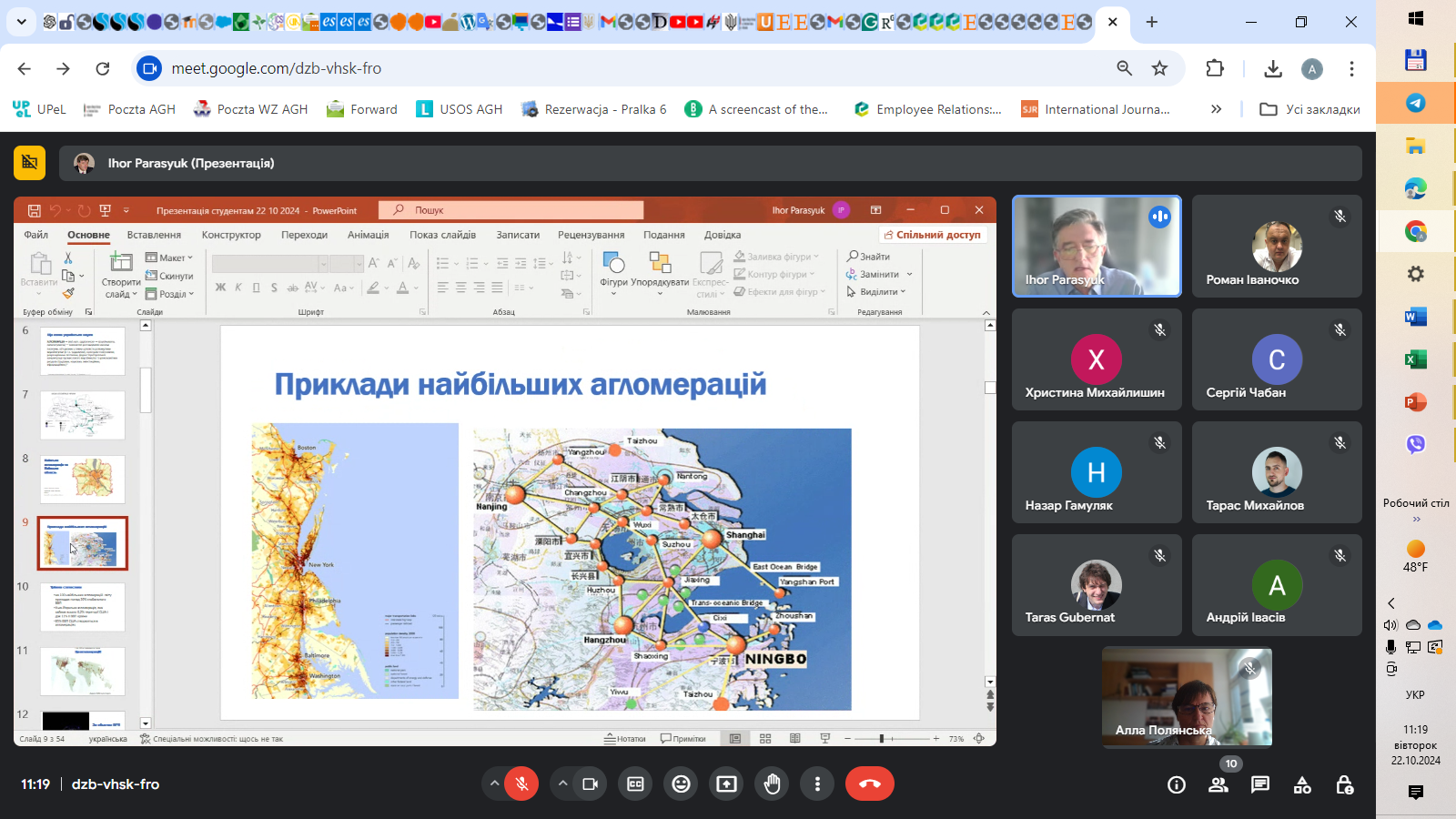The height and width of the screenshot is (819, 1456).
Task: Click the Пошук search box in PowerPoint
Action: [x=511, y=210]
